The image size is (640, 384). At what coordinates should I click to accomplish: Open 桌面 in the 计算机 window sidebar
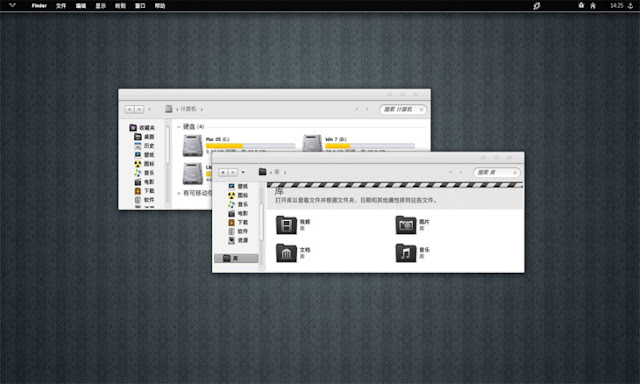click(x=144, y=137)
